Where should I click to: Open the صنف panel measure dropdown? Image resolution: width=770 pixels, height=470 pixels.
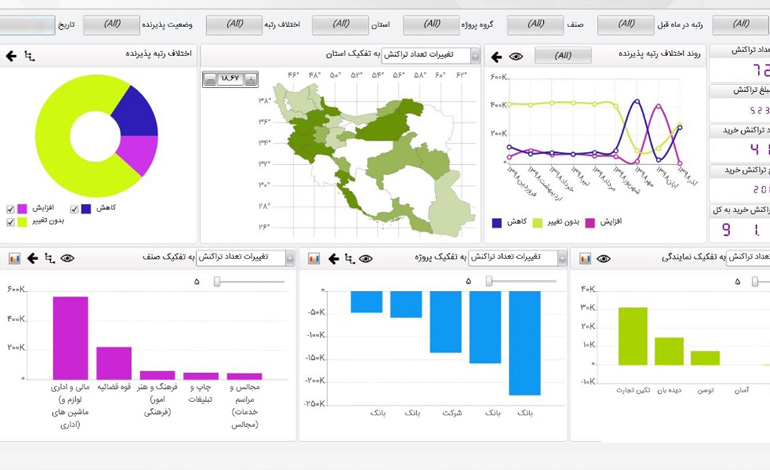290,258
